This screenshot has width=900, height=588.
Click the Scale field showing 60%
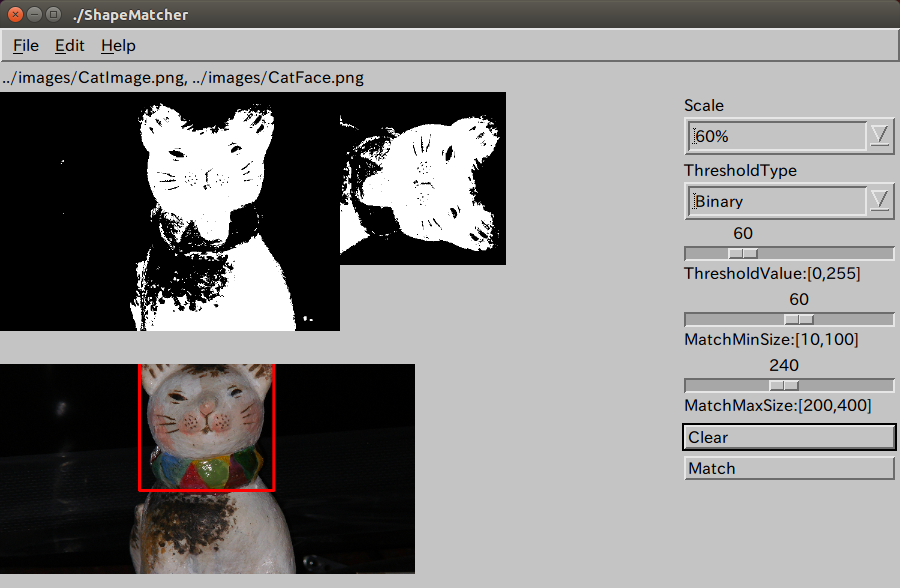coord(777,136)
